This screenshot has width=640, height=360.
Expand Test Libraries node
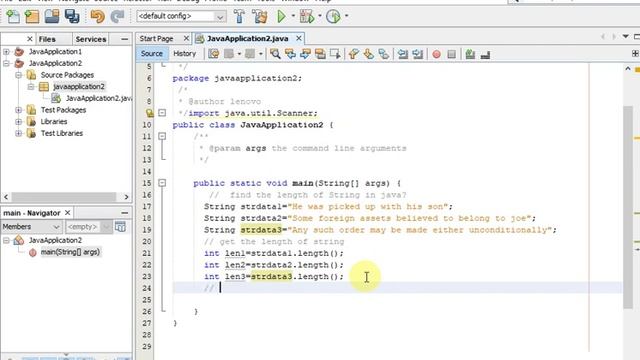(18, 133)
